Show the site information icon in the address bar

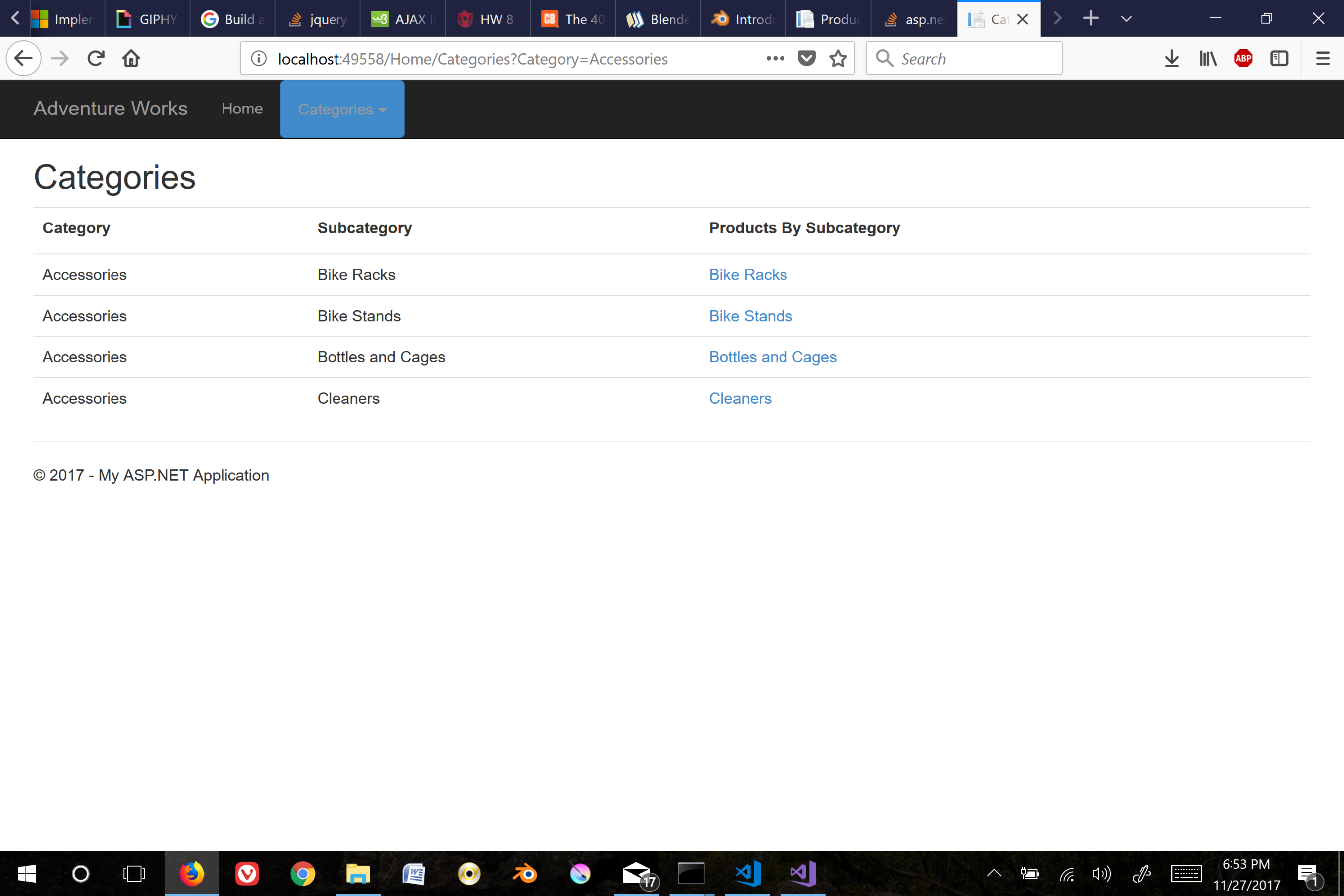click(259, 58)
